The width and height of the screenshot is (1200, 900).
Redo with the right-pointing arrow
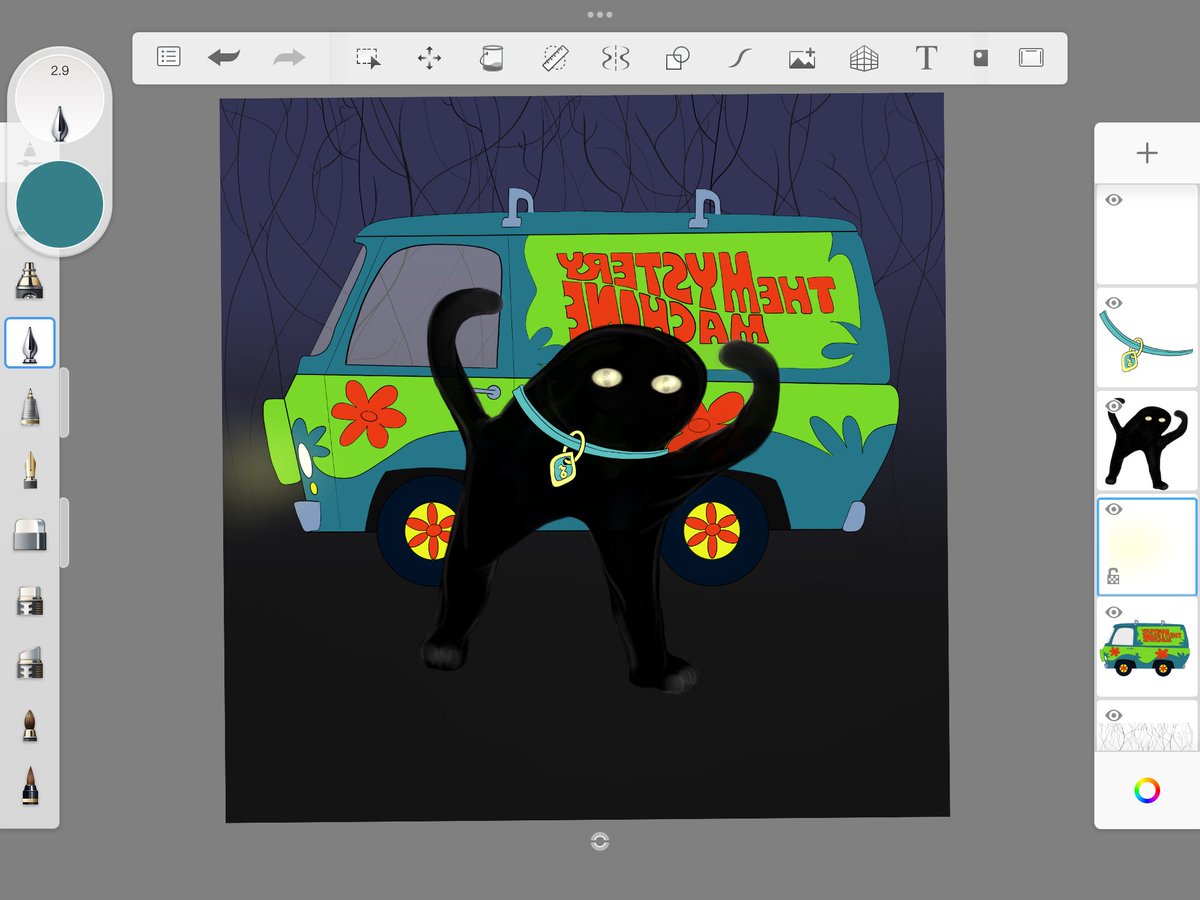coord(289,58)
